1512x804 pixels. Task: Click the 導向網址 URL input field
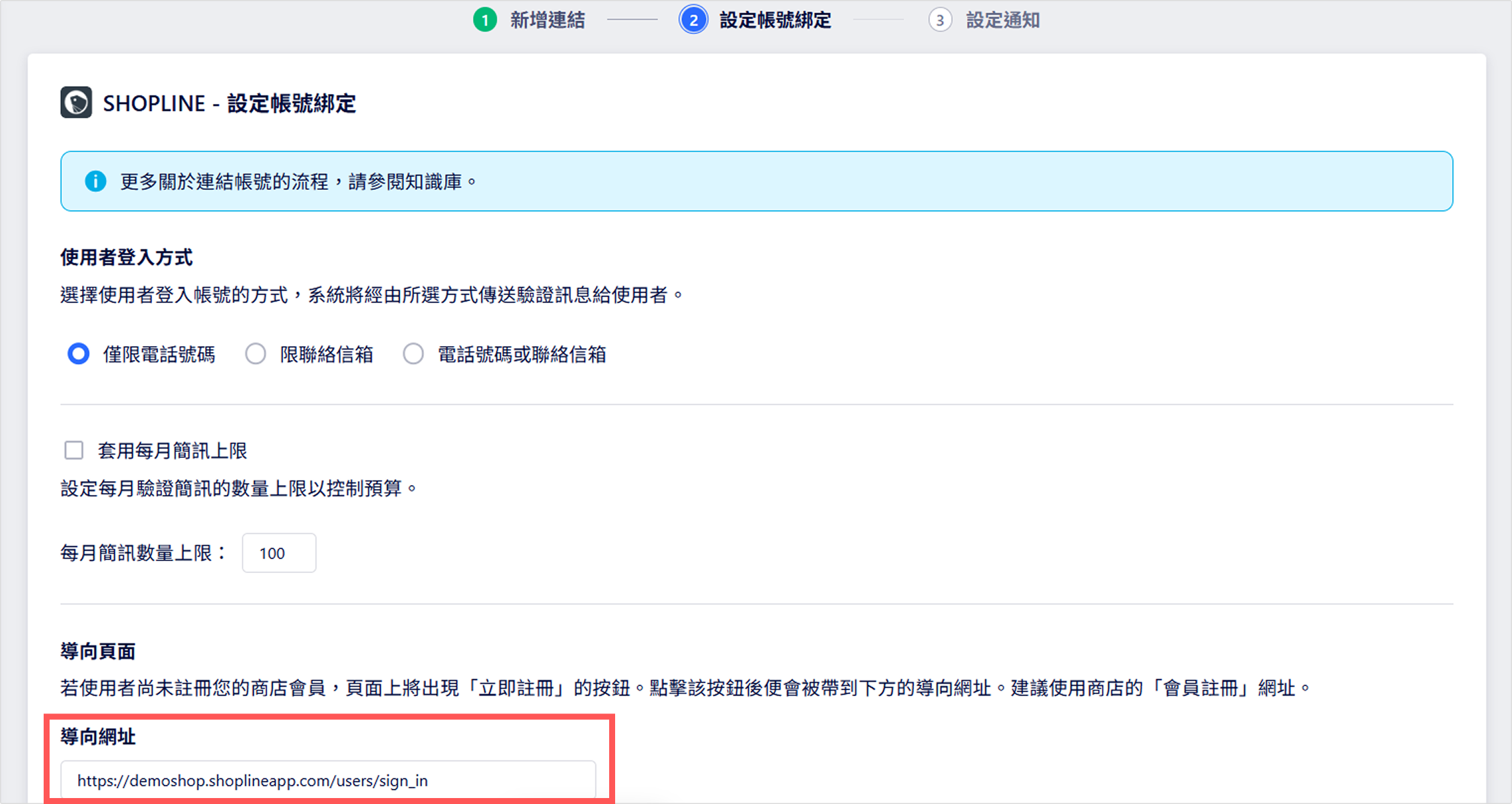coord(328,781)
